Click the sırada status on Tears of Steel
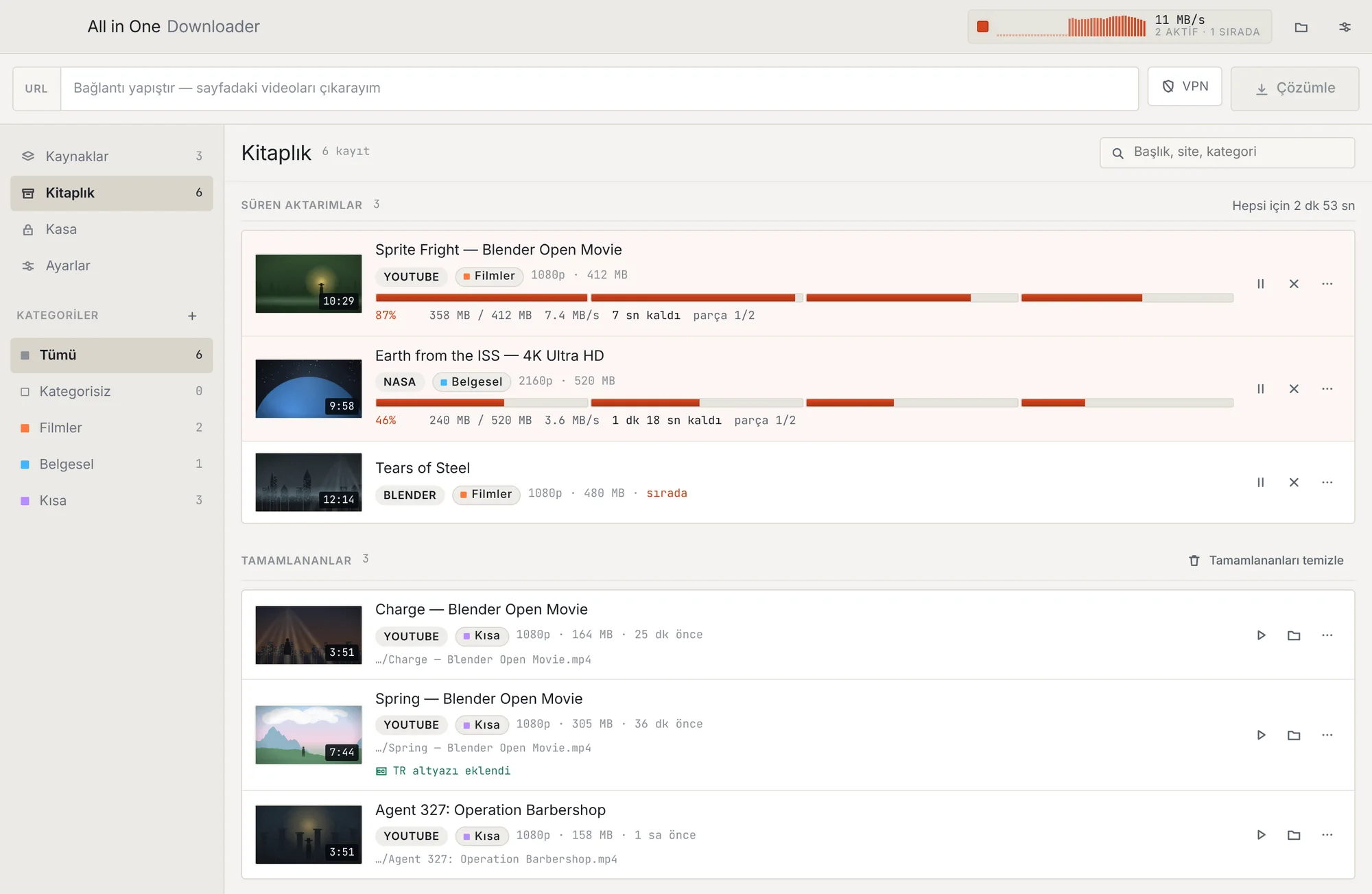The width and height of the screenshot is (1372, 894). point(667,493)
